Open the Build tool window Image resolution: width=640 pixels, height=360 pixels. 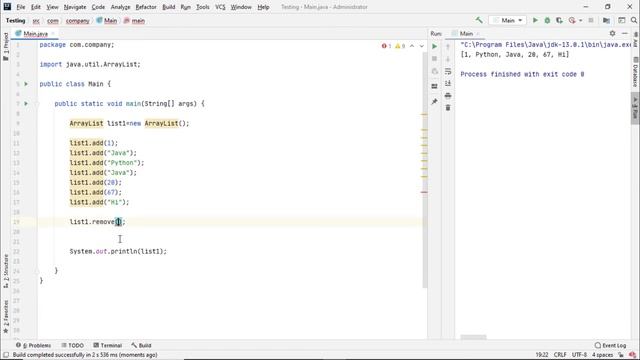pyautogui.click(x=141, y=345)
